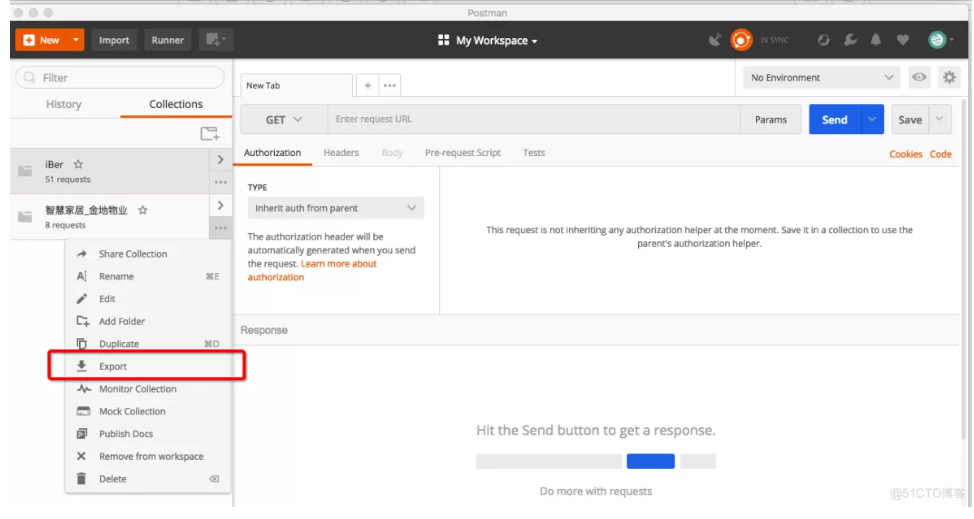Open the Save dropdown arrow
The width and height of the screenshot is (974, 519).
(940, 119)
